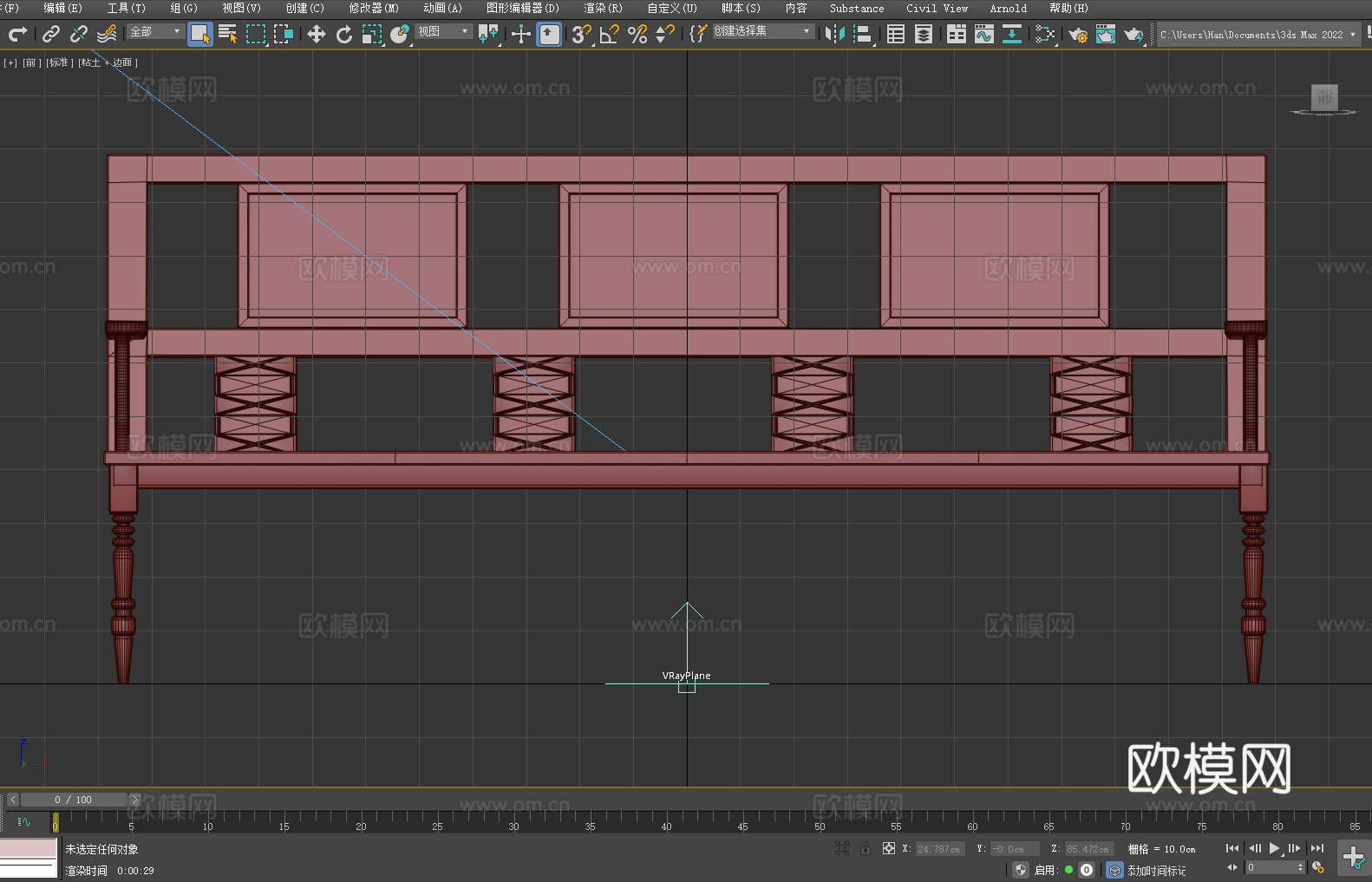The image size is (1372, 882).
Task: Open the Arnold menu
Action: 1008,8
